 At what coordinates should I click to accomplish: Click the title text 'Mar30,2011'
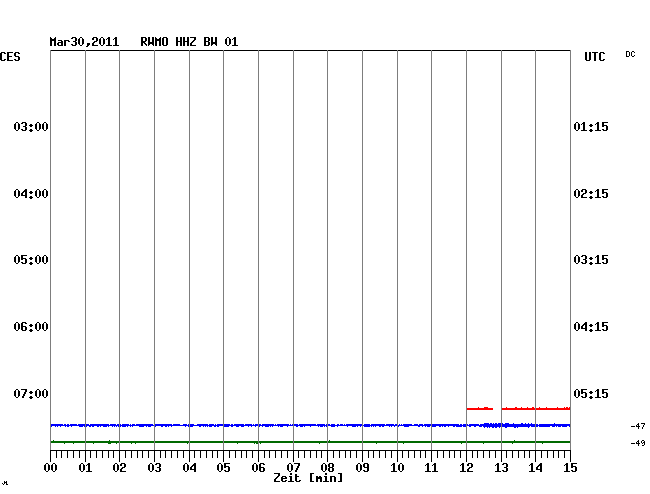[84, 42]
